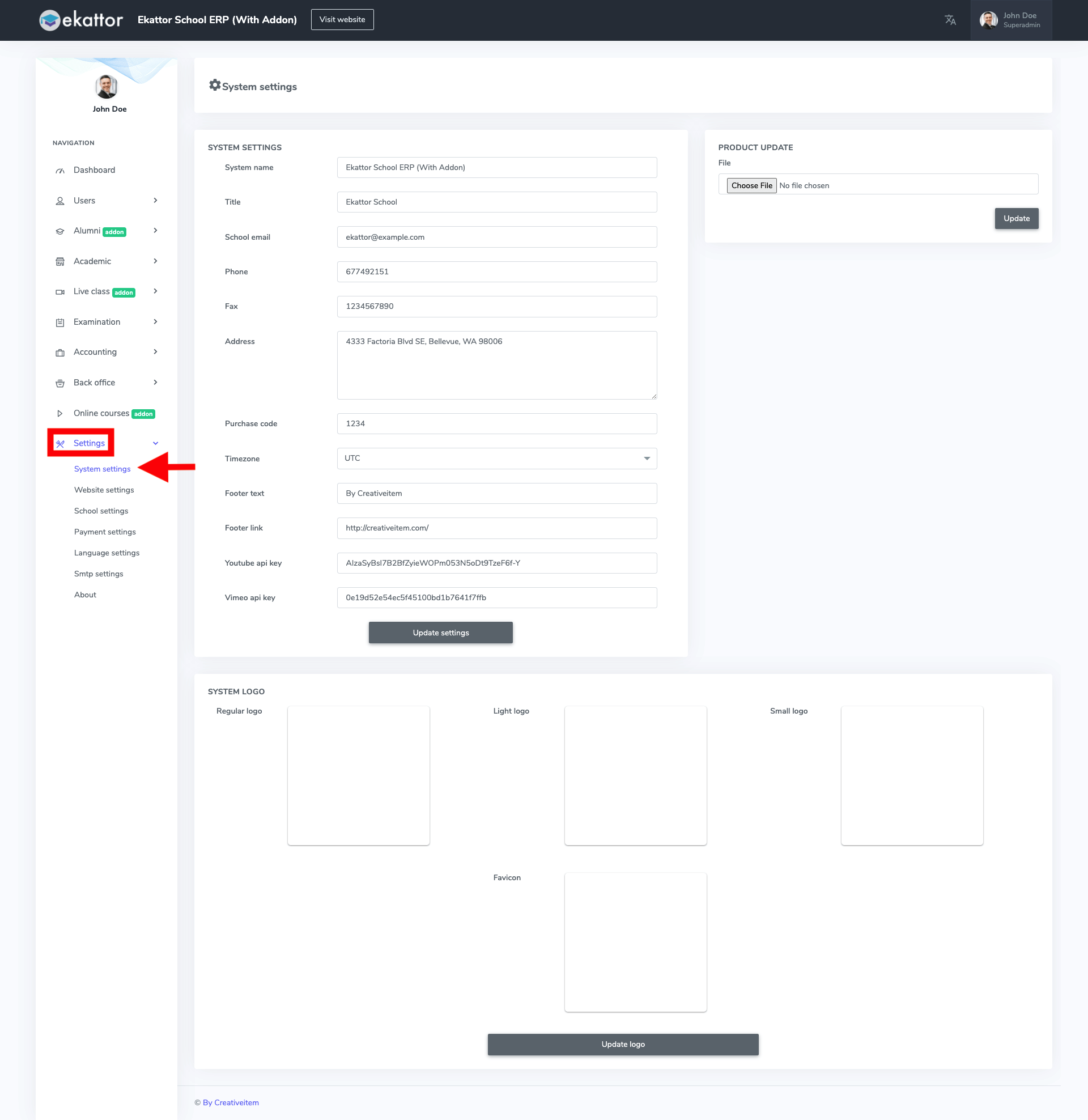Click the School settings menu item
Viewport: 1088px width, 1120px height.
(x=101, y=511)
